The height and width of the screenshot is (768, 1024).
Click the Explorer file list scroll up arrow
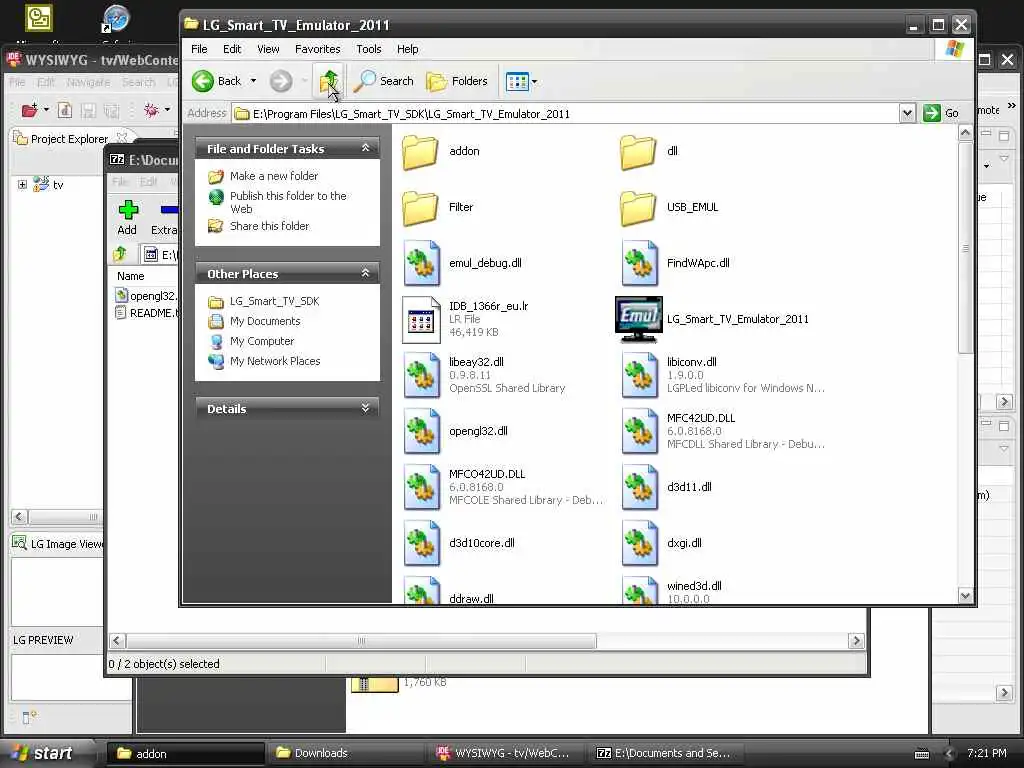pyautogui.click(x=965, y=133)
